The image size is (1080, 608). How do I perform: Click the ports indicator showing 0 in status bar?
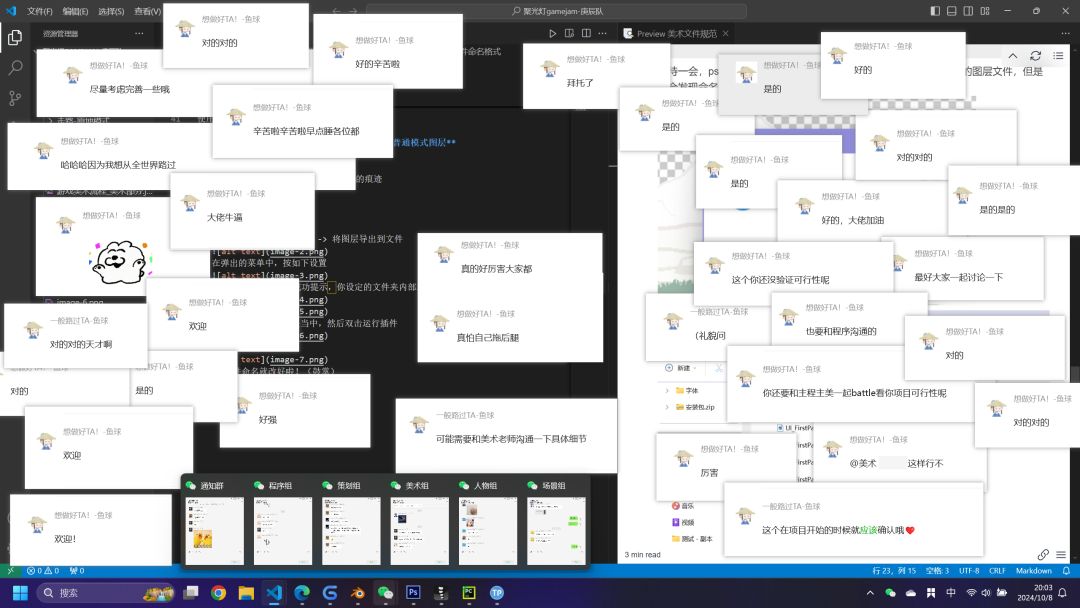click(x=77, y=571)
